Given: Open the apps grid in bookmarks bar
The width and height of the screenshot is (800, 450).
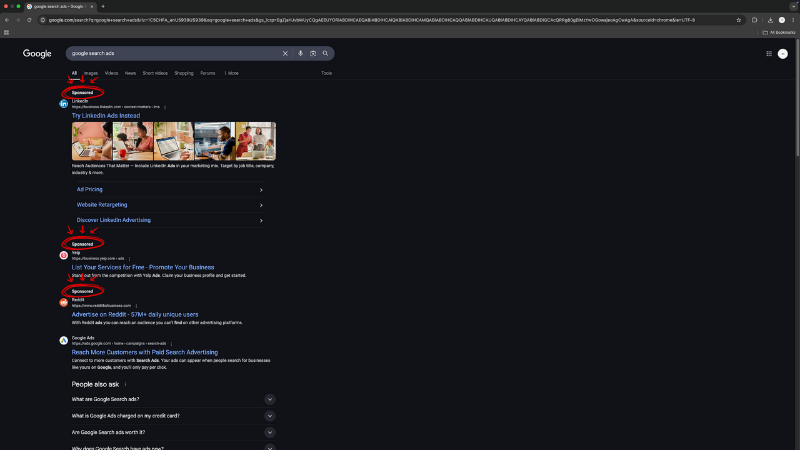Looking at the screenshot, I should coord(7,32).
